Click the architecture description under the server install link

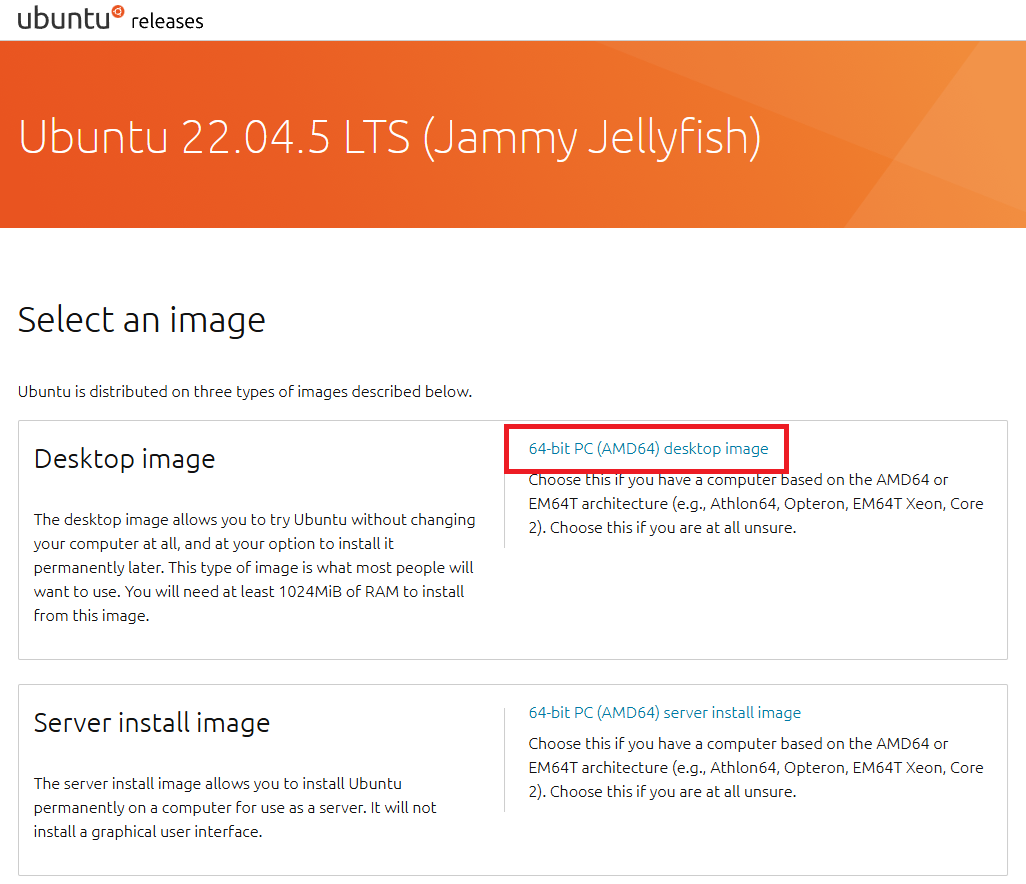click(x=755, y=768)
